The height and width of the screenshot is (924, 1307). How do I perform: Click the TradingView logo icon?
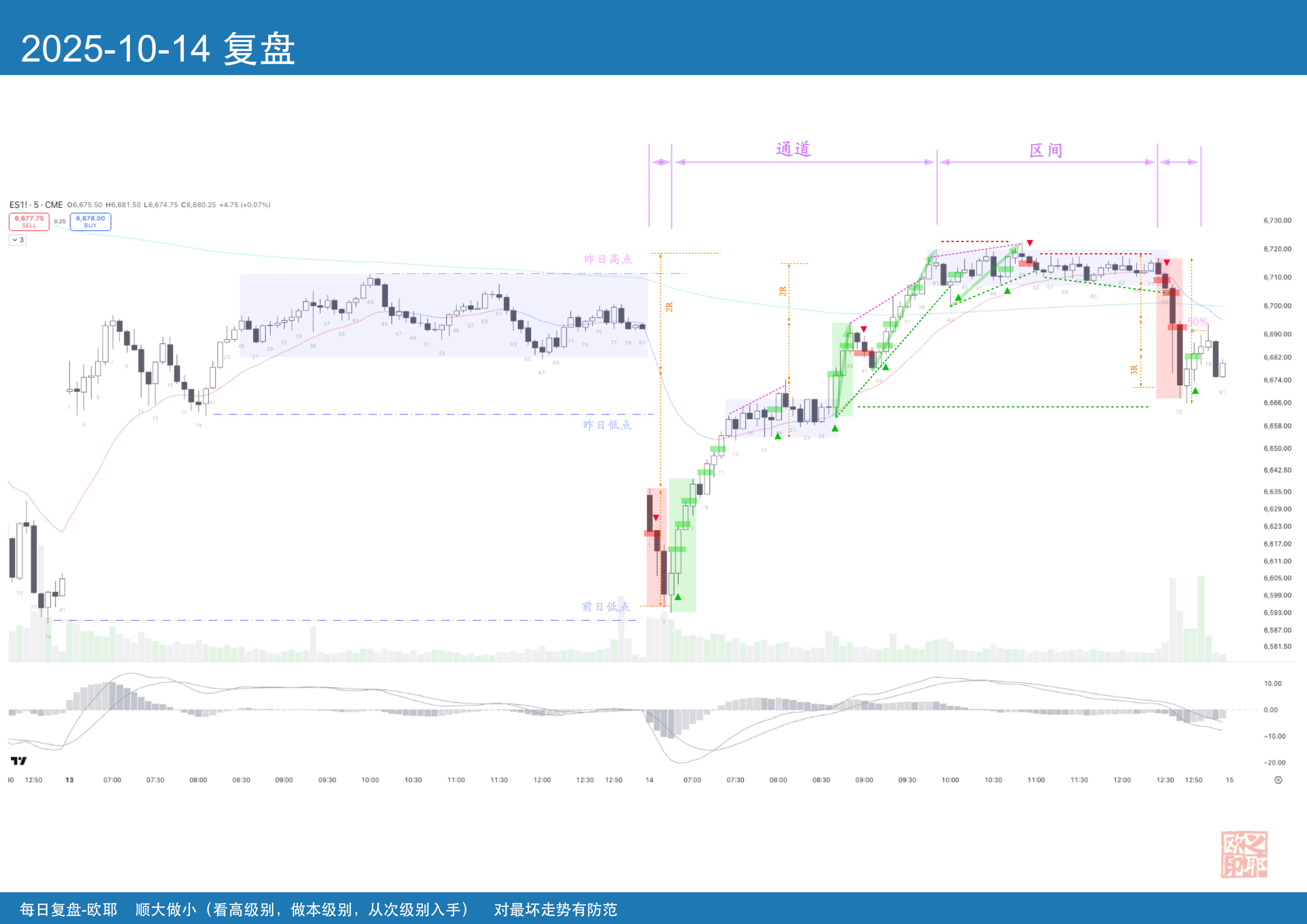pyautogui.click(x=19, y=760)
